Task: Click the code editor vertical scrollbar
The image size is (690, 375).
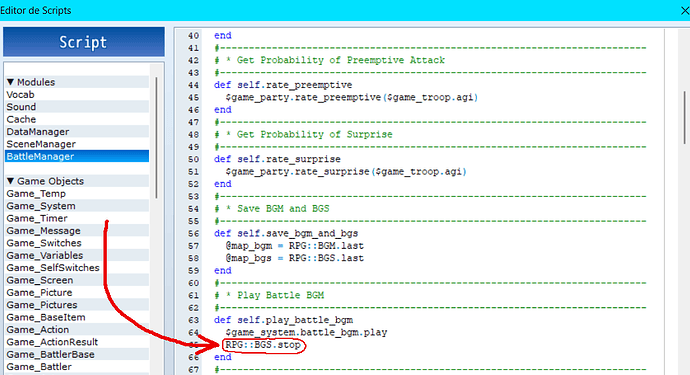Action: [x=685, y=117]
